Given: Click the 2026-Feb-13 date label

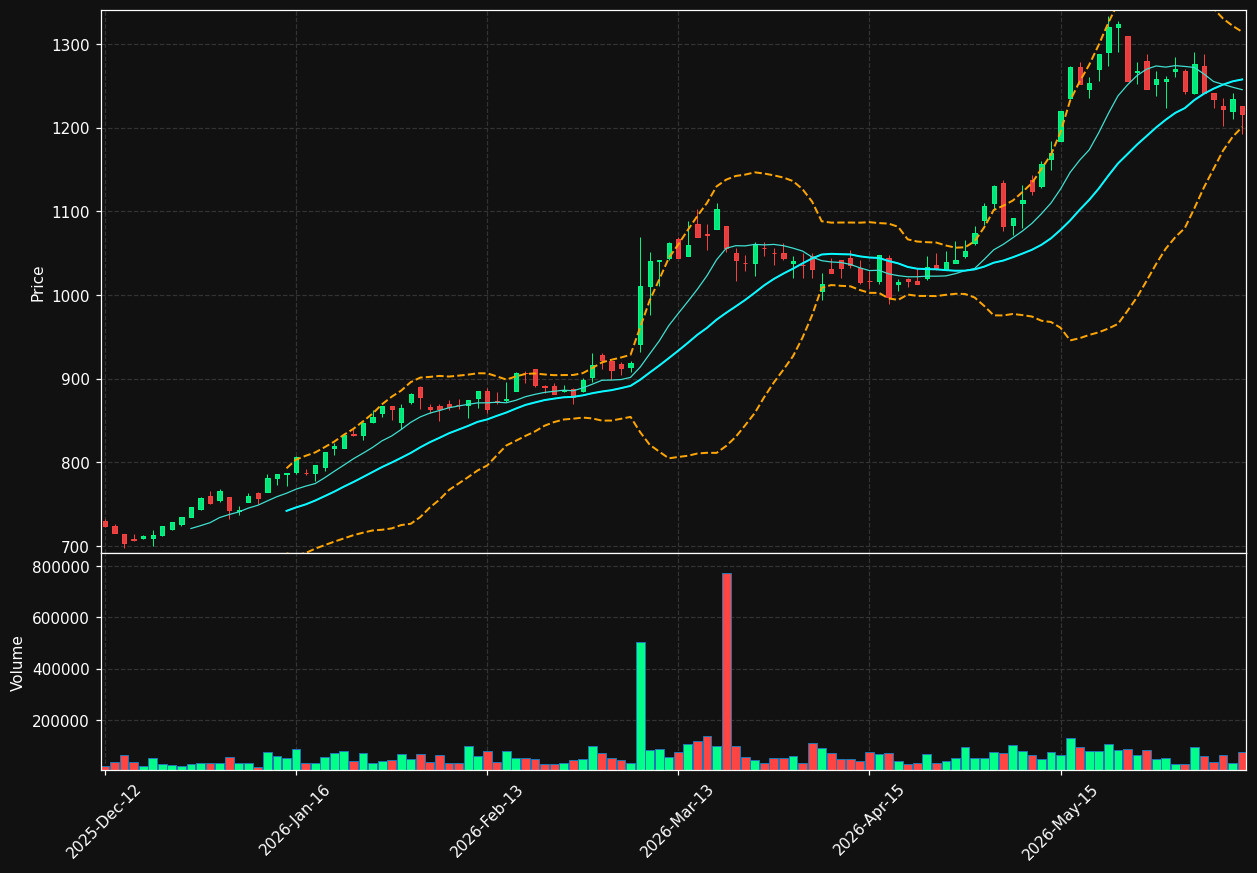Looking at the screenshot, I should point(486,821).
